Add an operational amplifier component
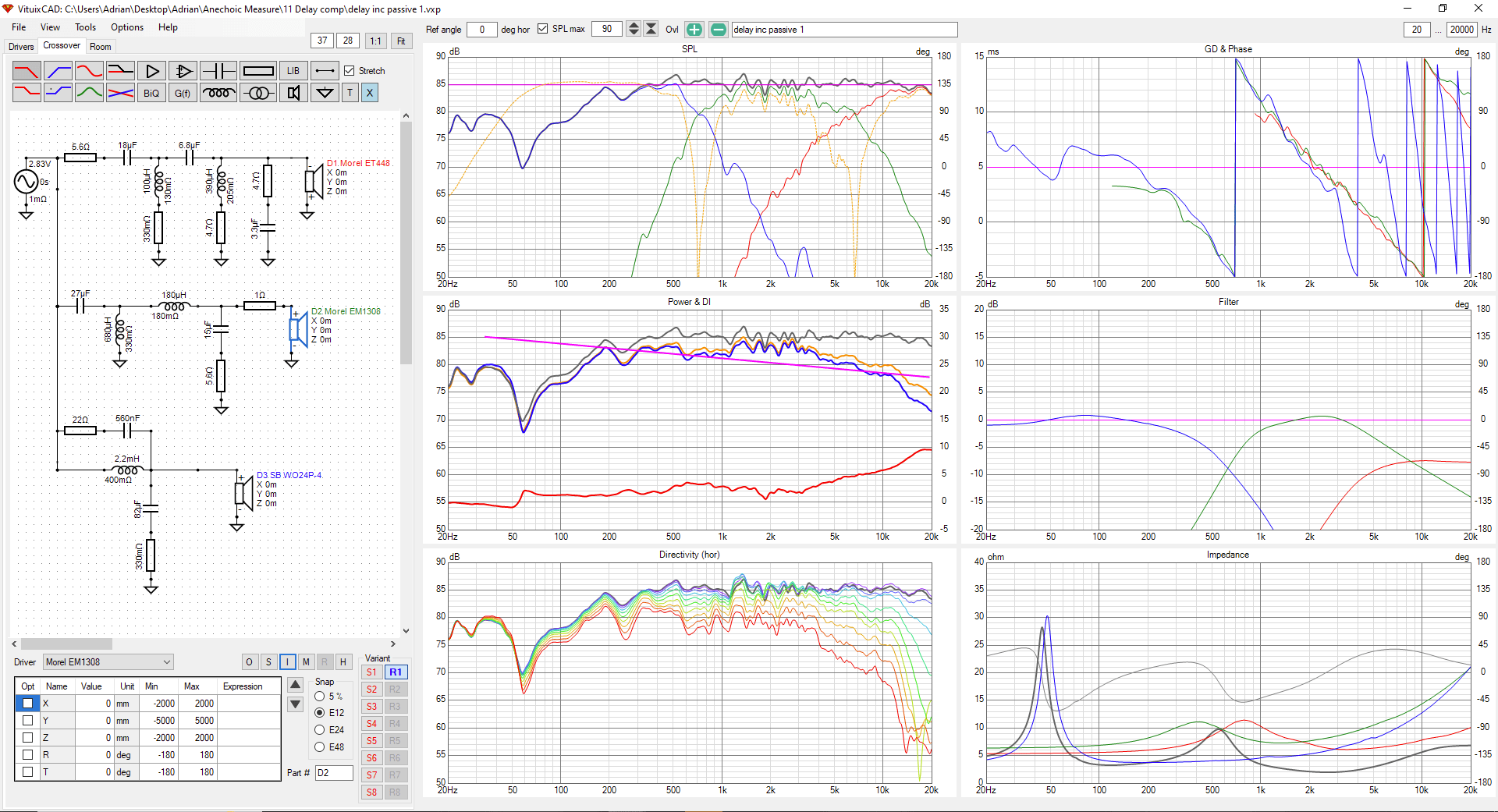 [183, 71]
